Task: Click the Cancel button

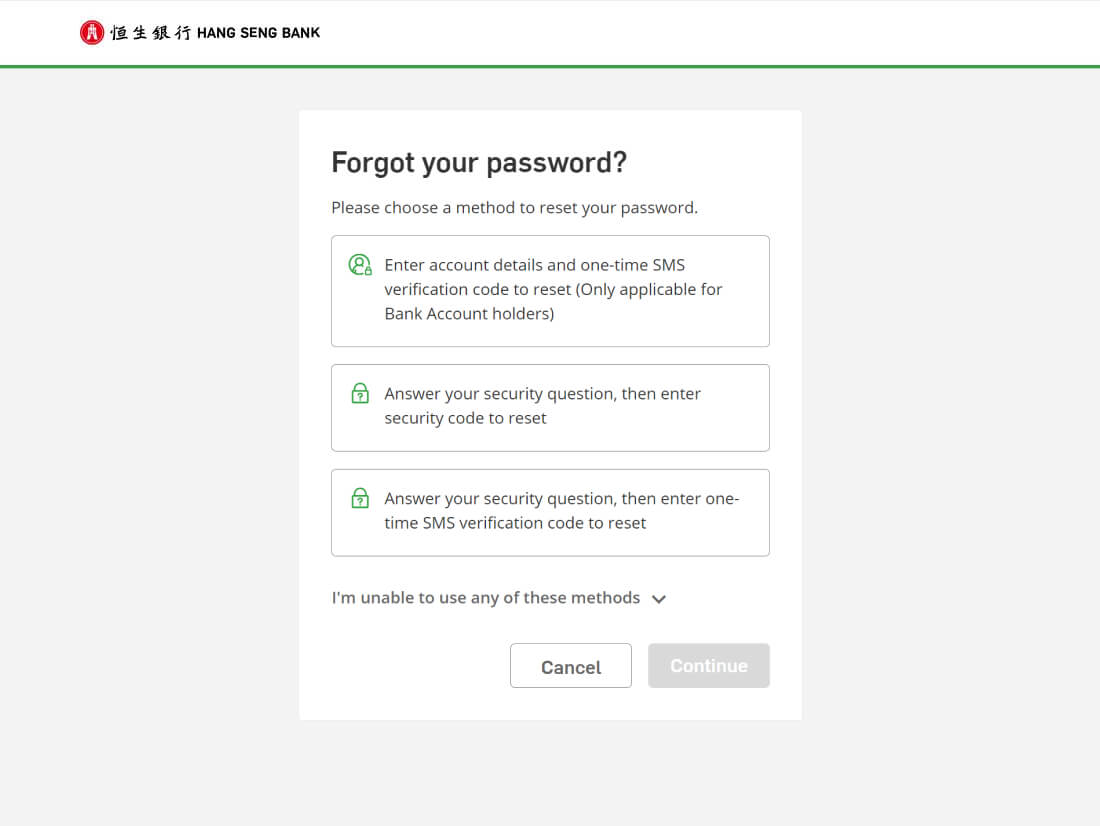Action: pyautogui.click(x=570, y=665)
